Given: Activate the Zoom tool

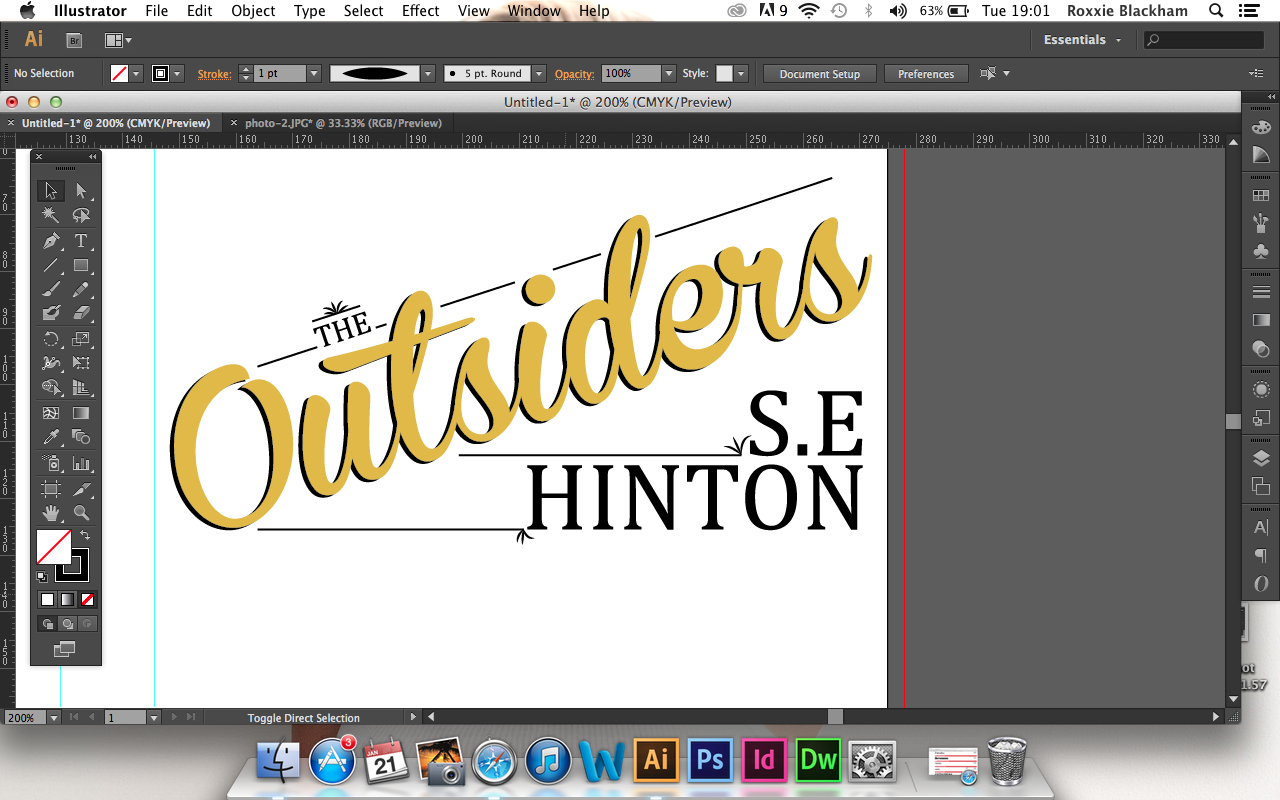Looking at the screenshot, I should click(83, 512).
